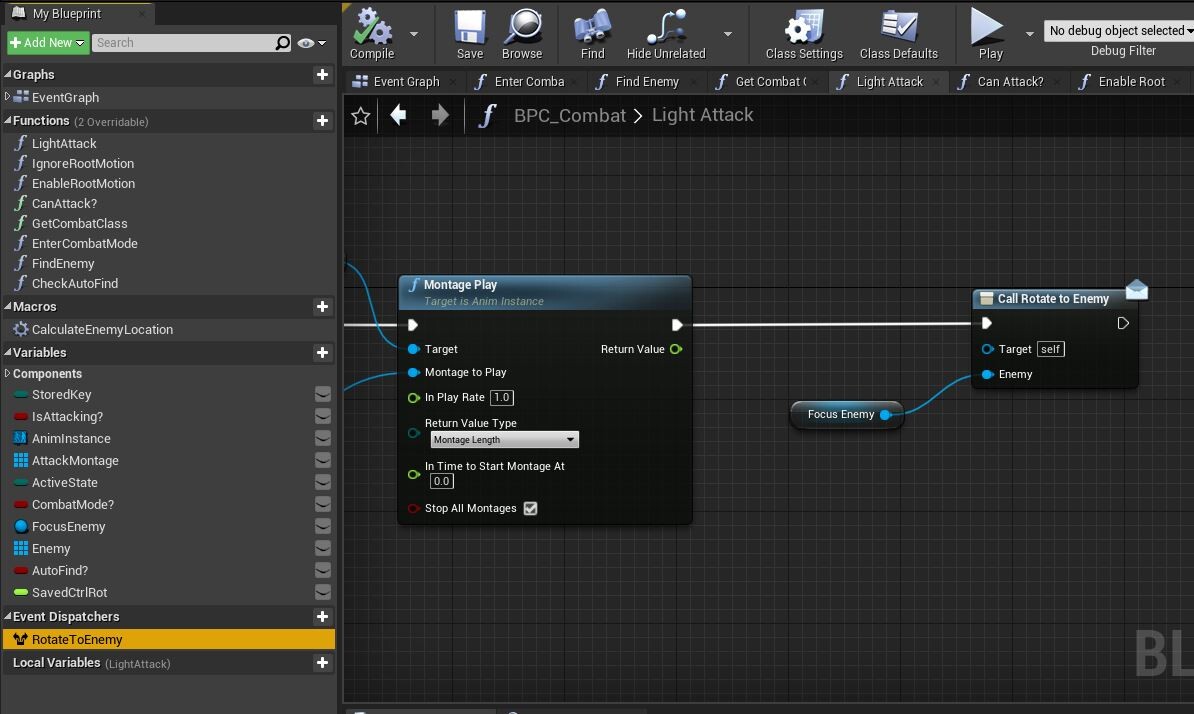The width and height of the screenshot is (1194, 714).
Task: Compile the blueprint
Action: pos(372,33)
